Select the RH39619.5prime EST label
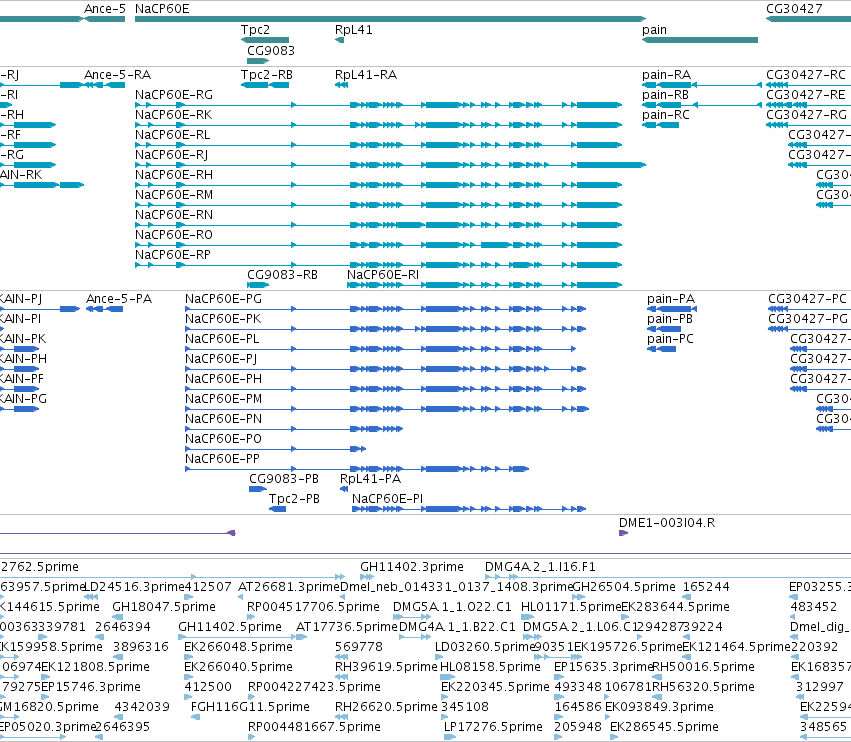Viewport: 851px width, 742px height. tap(386, 667)
